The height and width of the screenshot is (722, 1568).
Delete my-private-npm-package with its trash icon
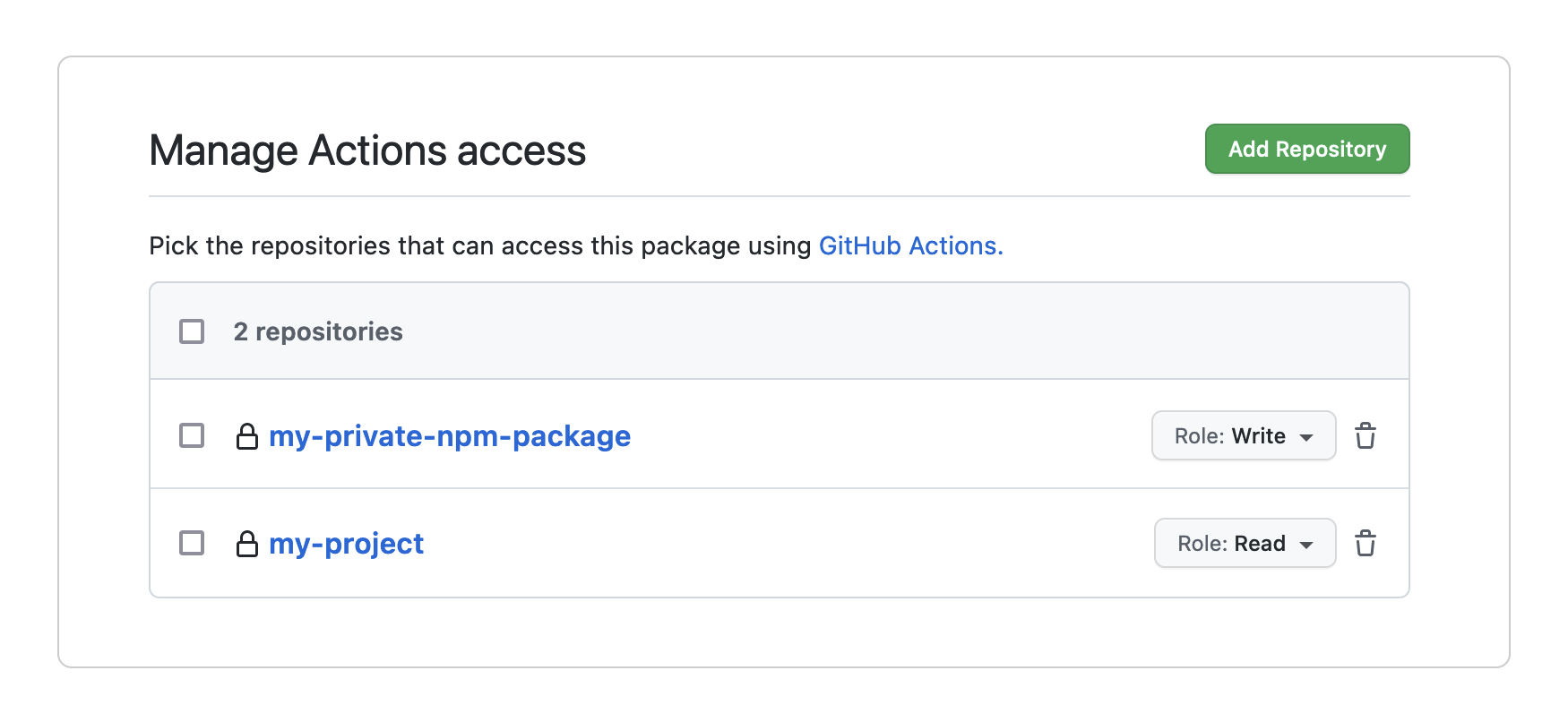[x=1366, y=436]
